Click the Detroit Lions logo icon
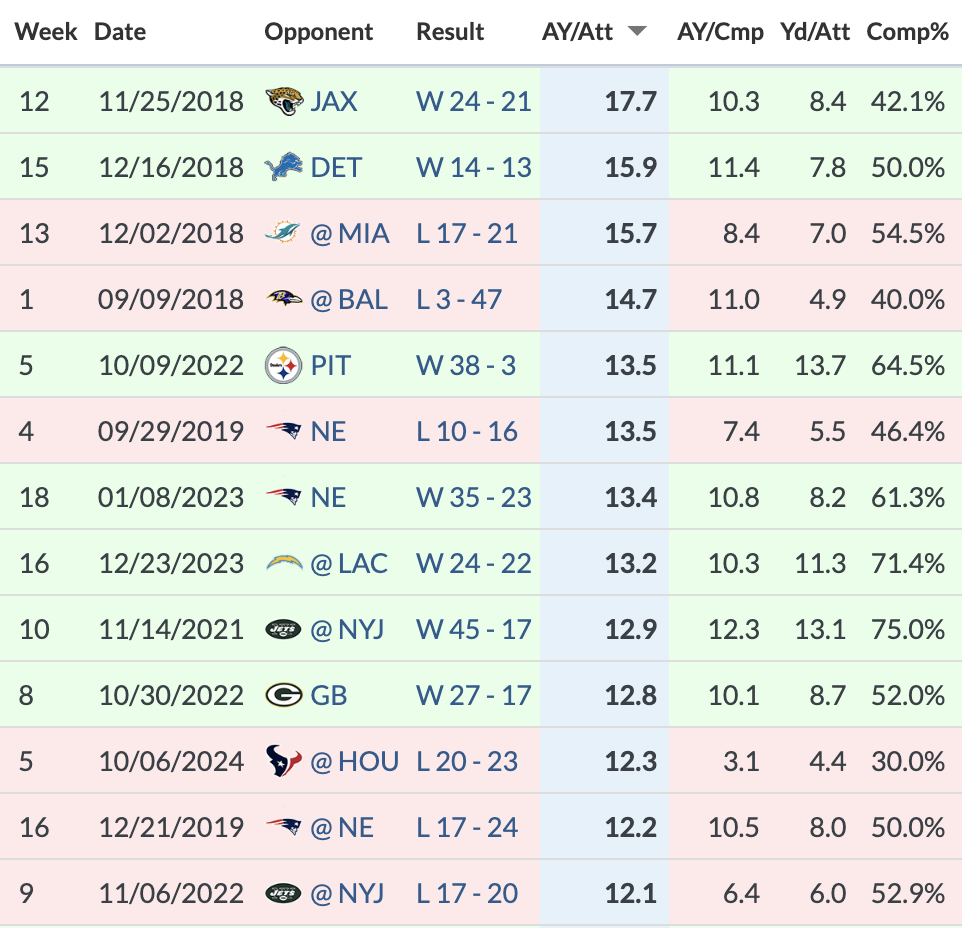 [283, 167]
